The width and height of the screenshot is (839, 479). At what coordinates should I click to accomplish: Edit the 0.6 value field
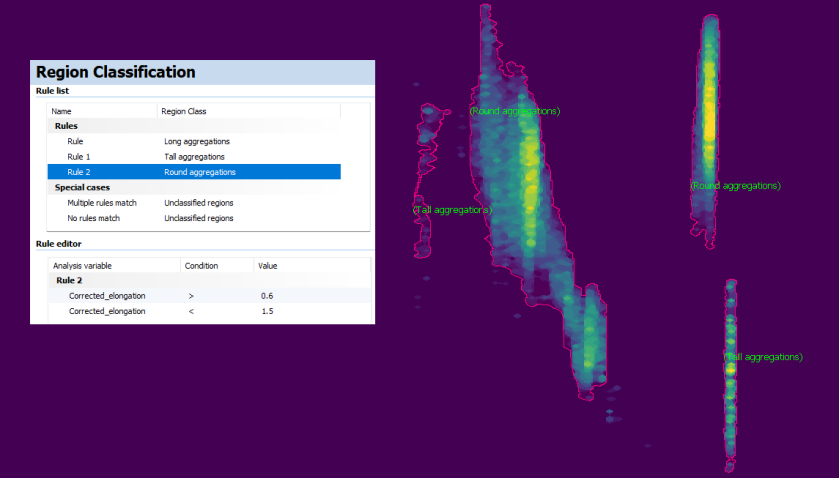[x=267, y=296]
